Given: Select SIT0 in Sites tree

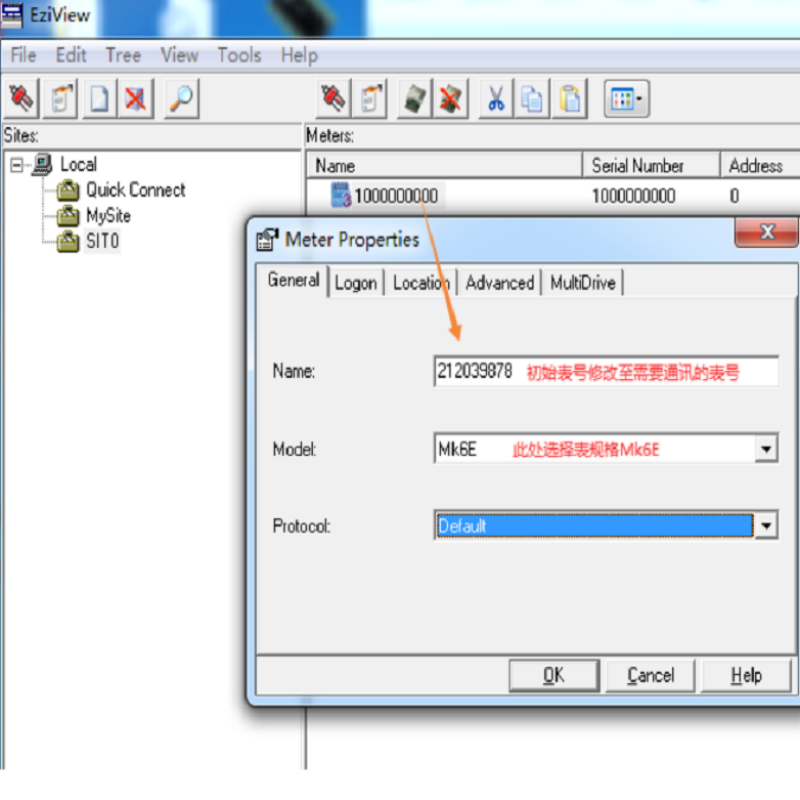Looking at the screenshot, I should pyautogui.click(x=103, y=241).
